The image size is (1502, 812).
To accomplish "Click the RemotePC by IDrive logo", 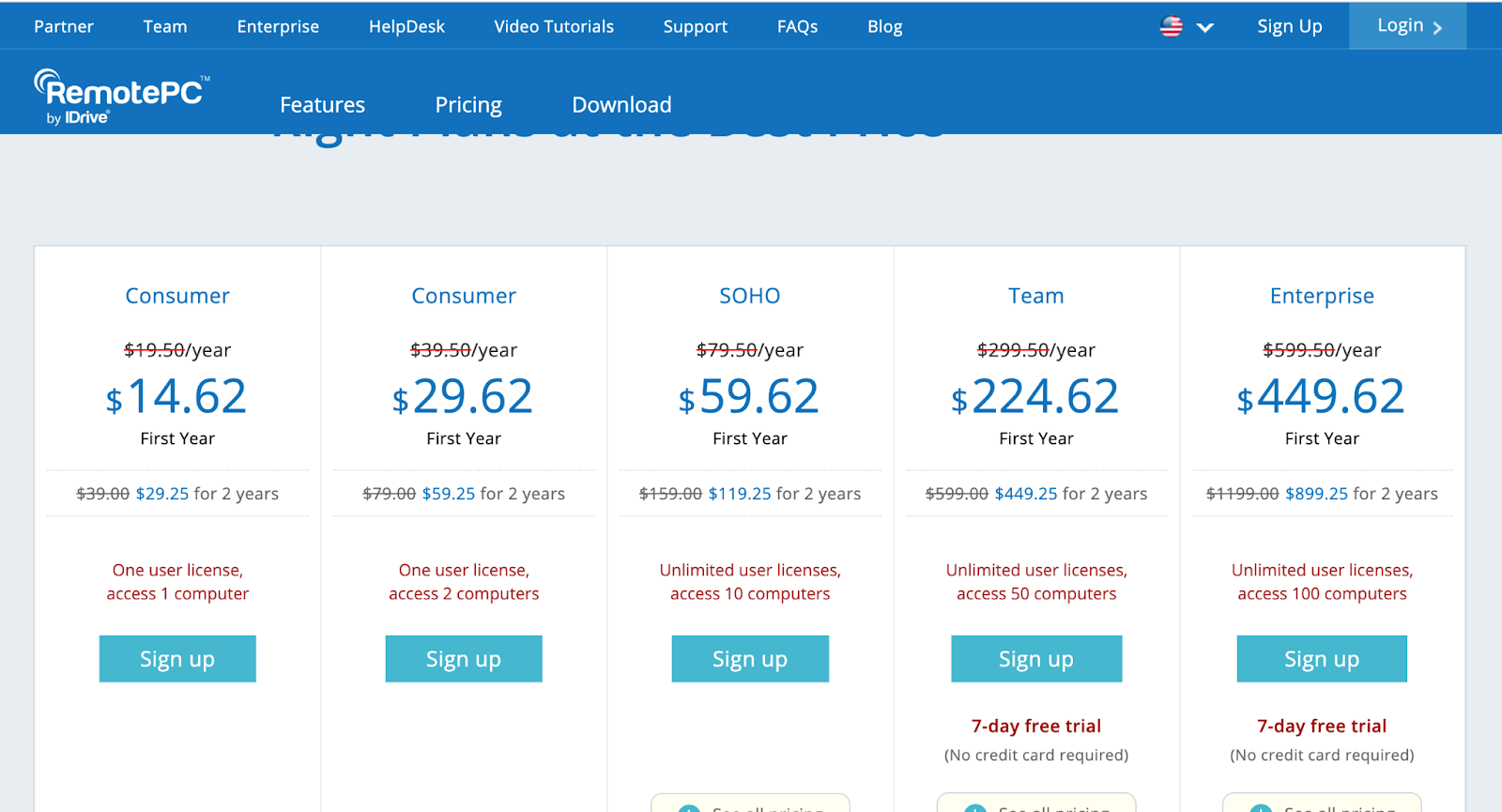I will click(122, 97).
